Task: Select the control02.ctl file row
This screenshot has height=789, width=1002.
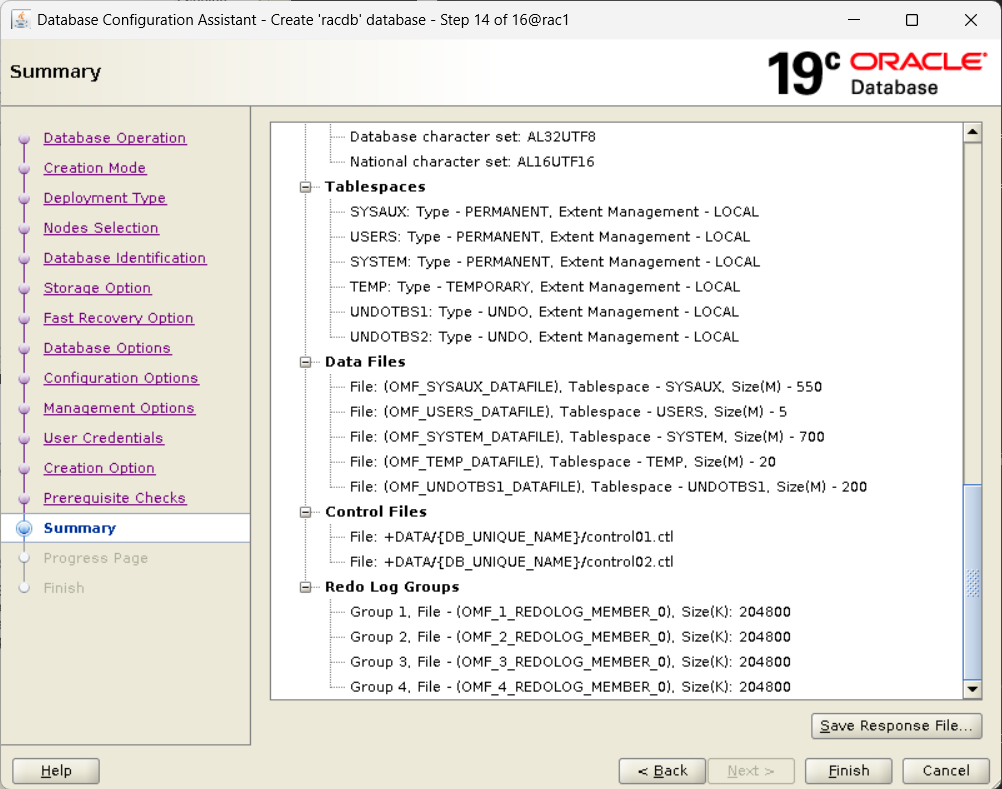Action: tap(511, 562)
